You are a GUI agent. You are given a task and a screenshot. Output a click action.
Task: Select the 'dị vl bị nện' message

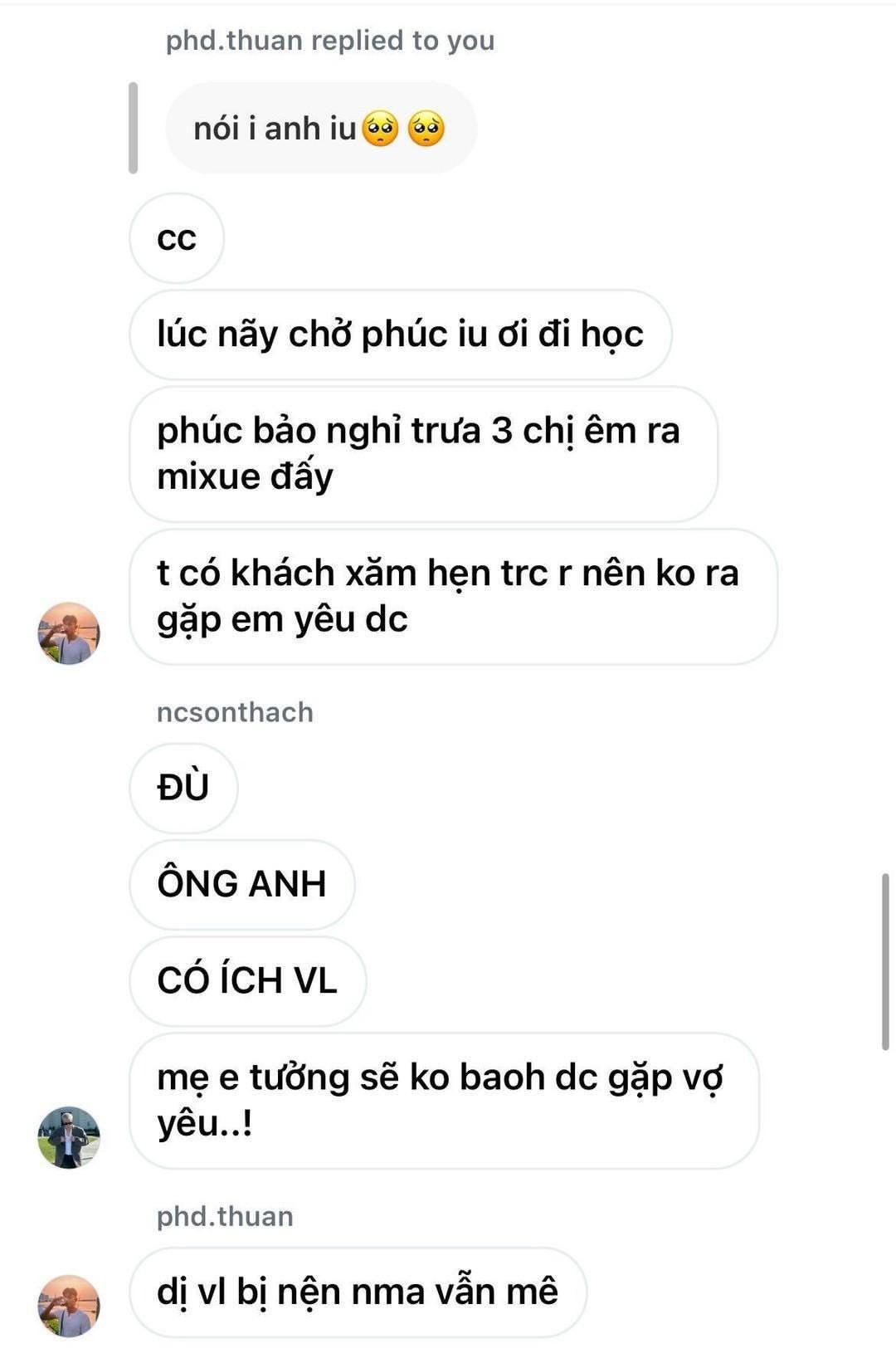[x=358, y=1292]
